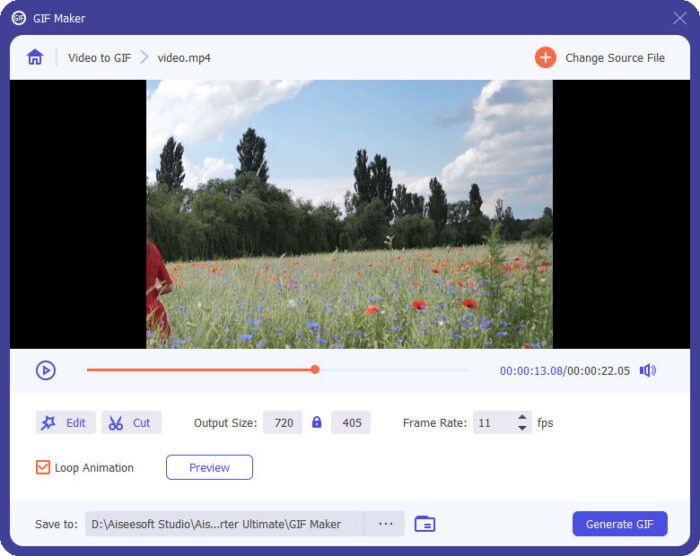Screen dimensions: 700x556
Task: Mute audio with the speaker icon
Action: pos(648,370)
